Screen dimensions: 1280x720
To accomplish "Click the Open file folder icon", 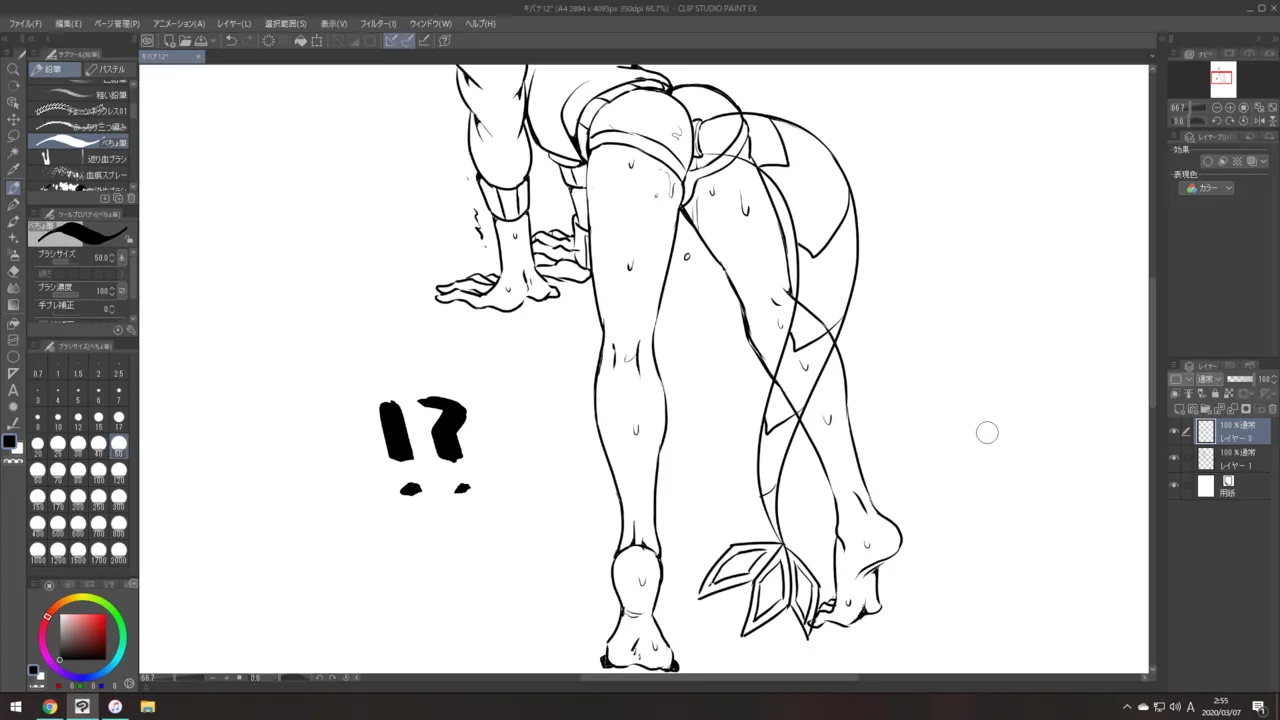I will (x=185, y=41).
